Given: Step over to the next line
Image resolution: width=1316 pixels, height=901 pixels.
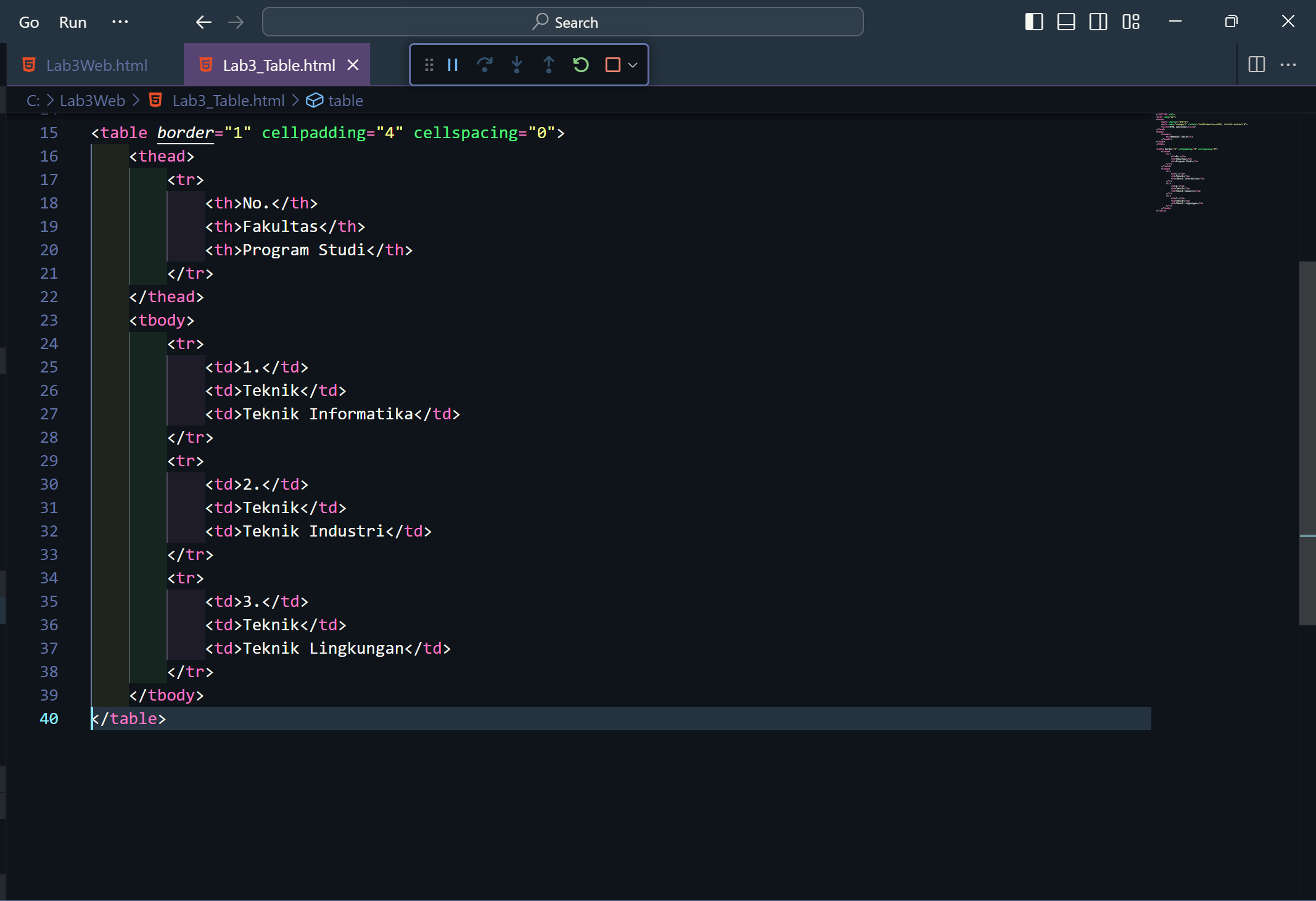Looking at the screenshot, I should coord(485,65).
